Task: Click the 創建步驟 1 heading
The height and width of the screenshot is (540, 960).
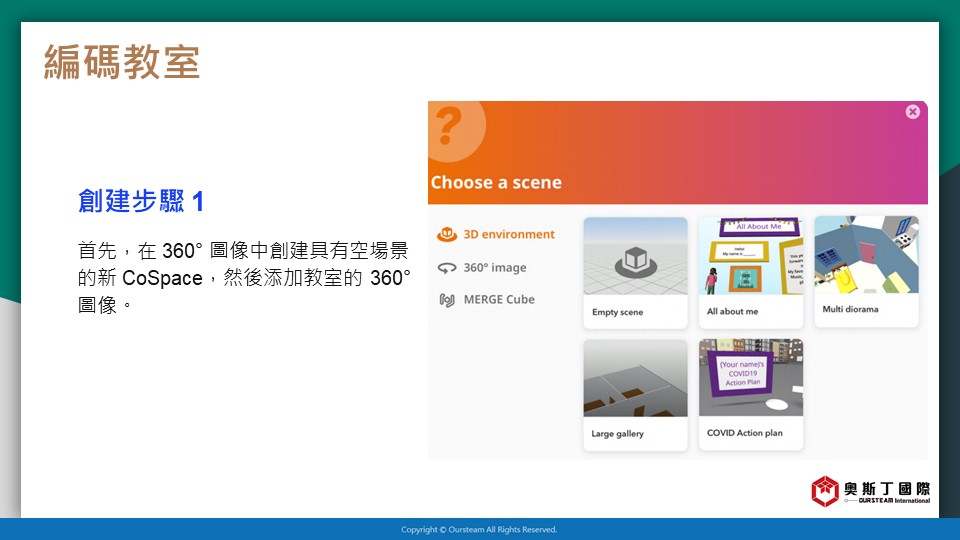Action: 141,202
